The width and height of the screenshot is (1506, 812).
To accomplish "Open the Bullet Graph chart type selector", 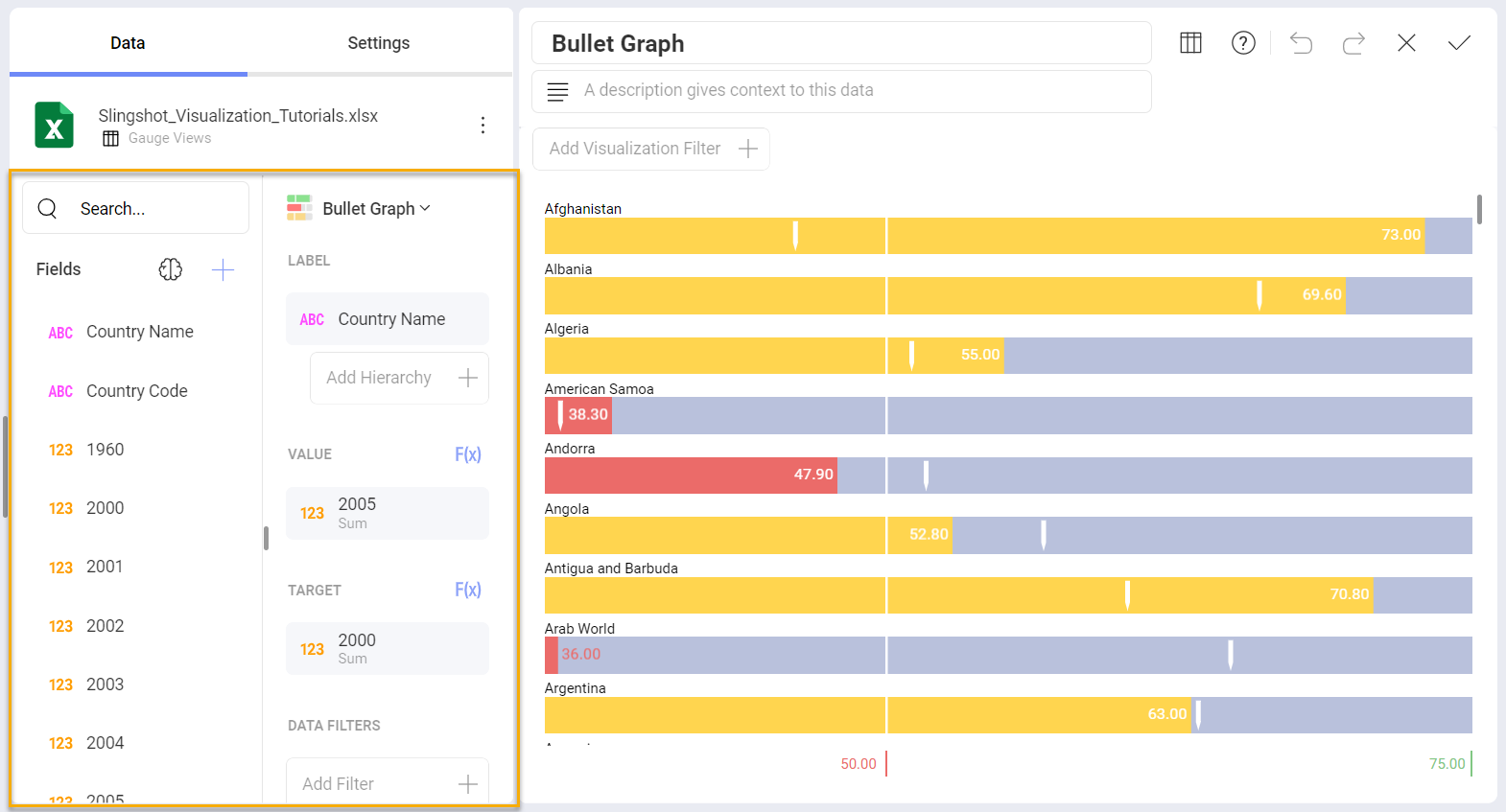I will coord(374,208).
